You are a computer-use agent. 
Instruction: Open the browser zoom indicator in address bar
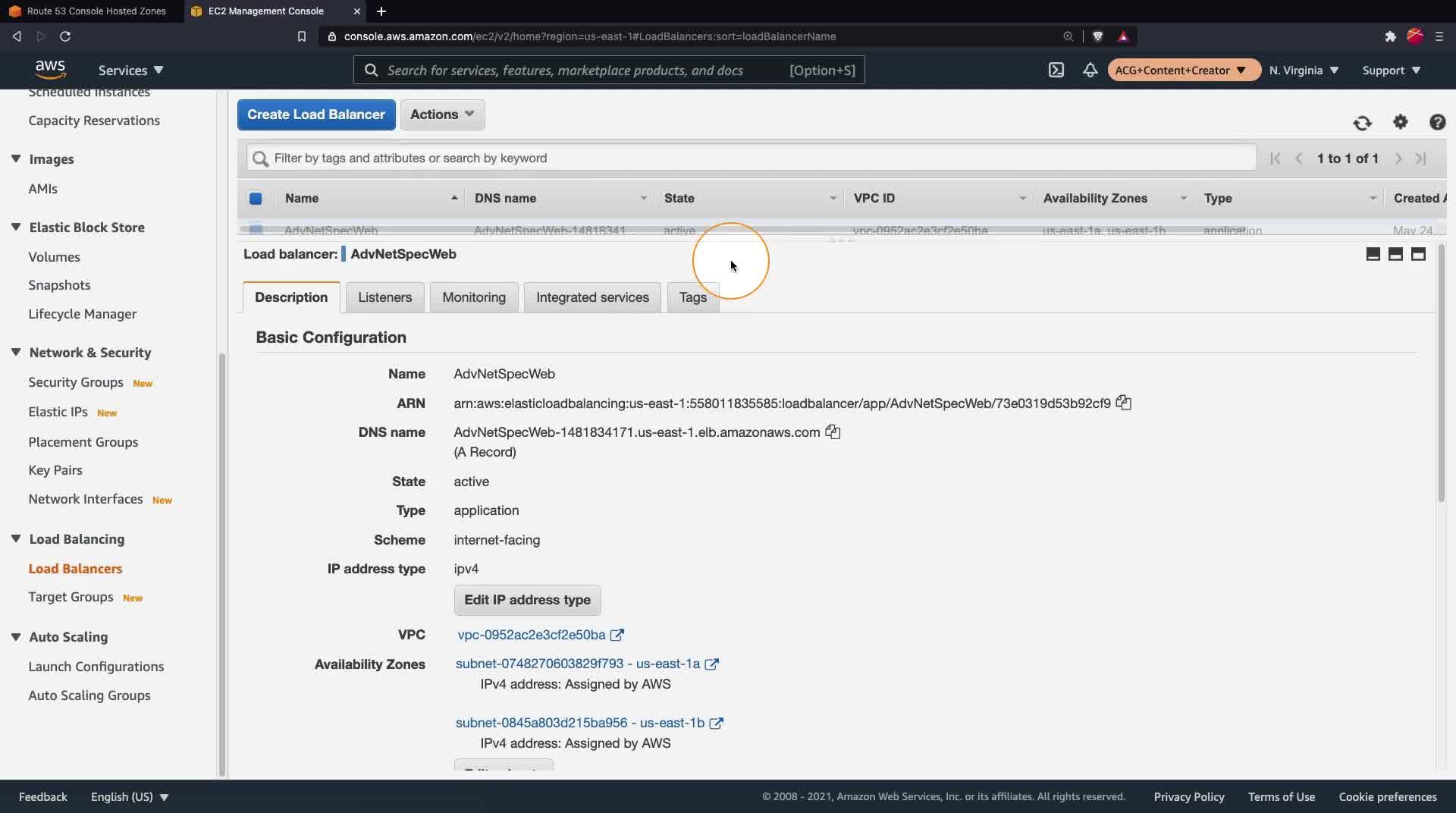click(1068, 36)
